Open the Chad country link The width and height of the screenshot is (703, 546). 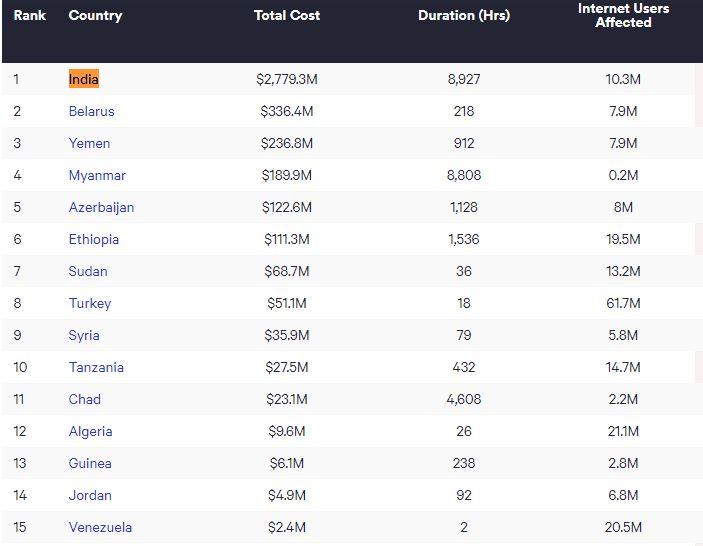click(85, 399)
